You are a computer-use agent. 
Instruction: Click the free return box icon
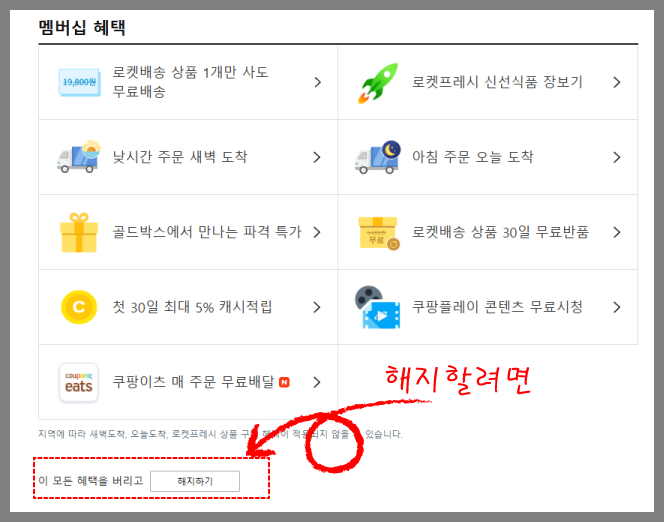[379, 233]
